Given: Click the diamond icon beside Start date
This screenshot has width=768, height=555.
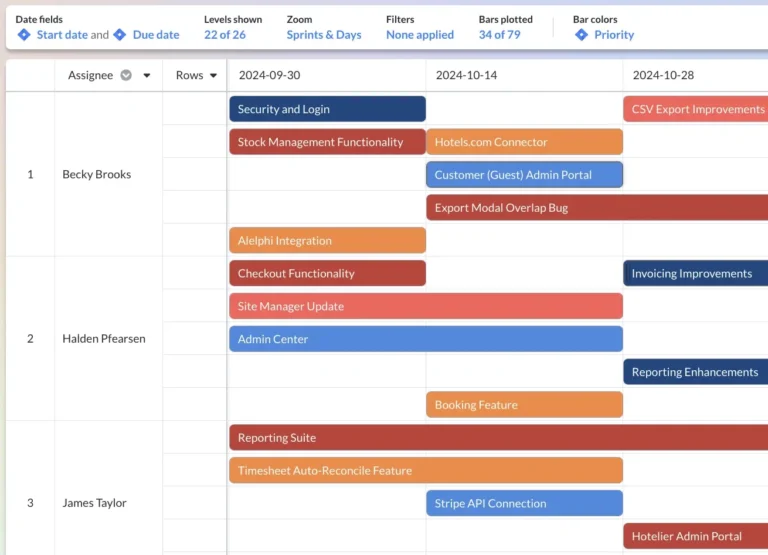Looking at the screenshot, I should [x=24, y=35].
